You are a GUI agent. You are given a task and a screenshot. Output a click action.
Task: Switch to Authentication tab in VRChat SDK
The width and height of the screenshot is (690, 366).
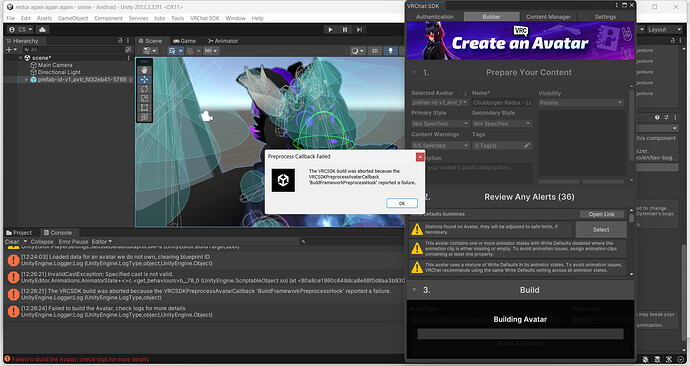pyautogui.click(x=434, y=17)
